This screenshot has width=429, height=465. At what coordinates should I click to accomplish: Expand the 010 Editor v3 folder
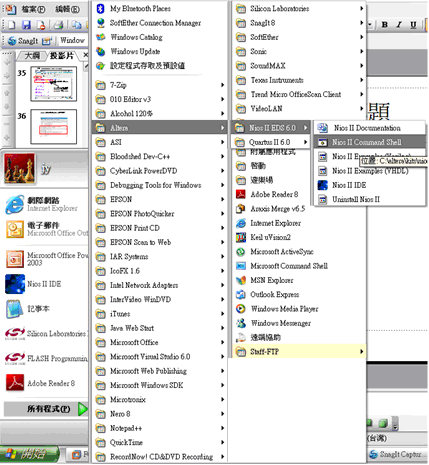pos(160,99)
